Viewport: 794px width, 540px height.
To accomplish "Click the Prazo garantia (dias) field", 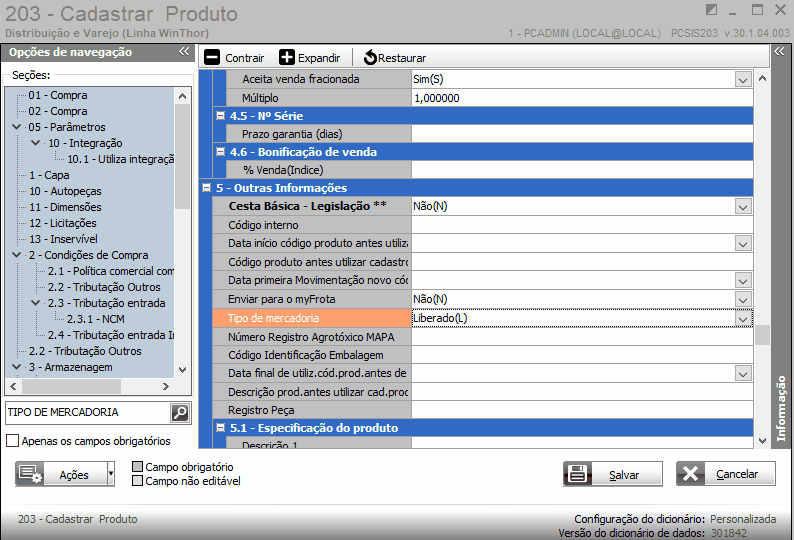I will [582, 134].
